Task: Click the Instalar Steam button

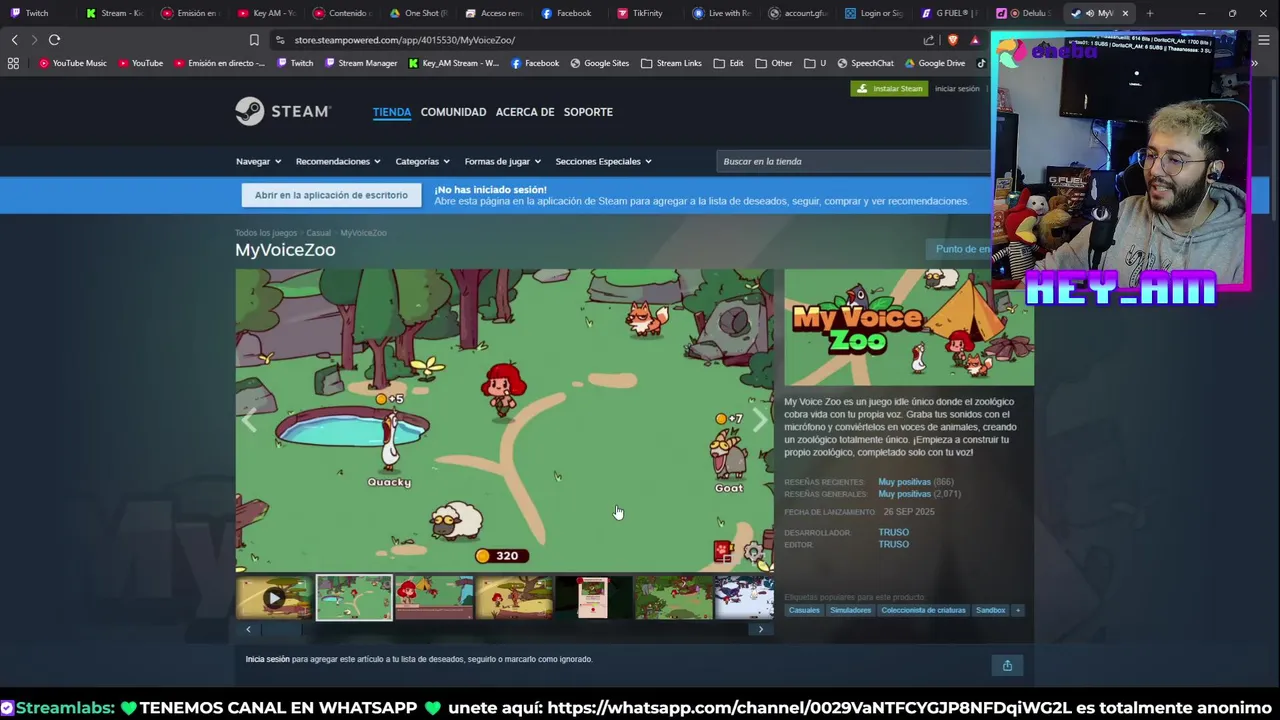Action: pyautogui.click(x=889, y=88)
